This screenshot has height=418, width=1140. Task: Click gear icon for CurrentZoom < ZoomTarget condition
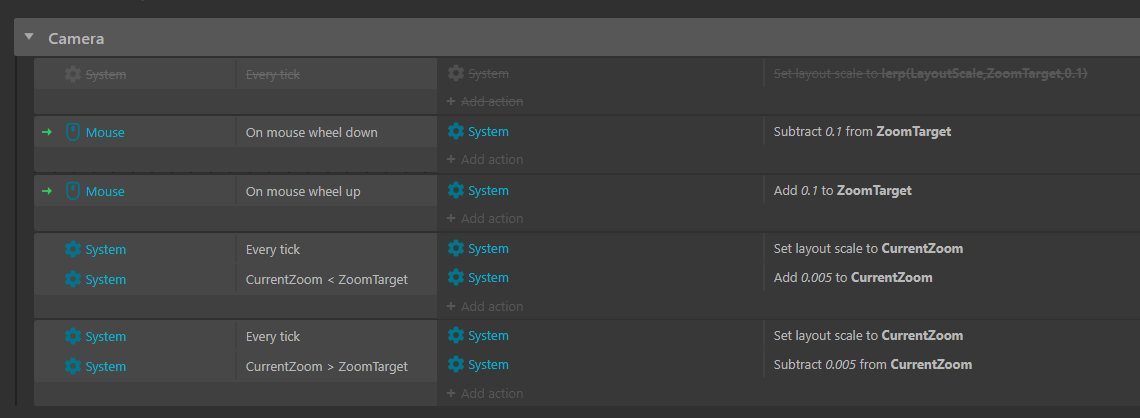pos(72,279)
